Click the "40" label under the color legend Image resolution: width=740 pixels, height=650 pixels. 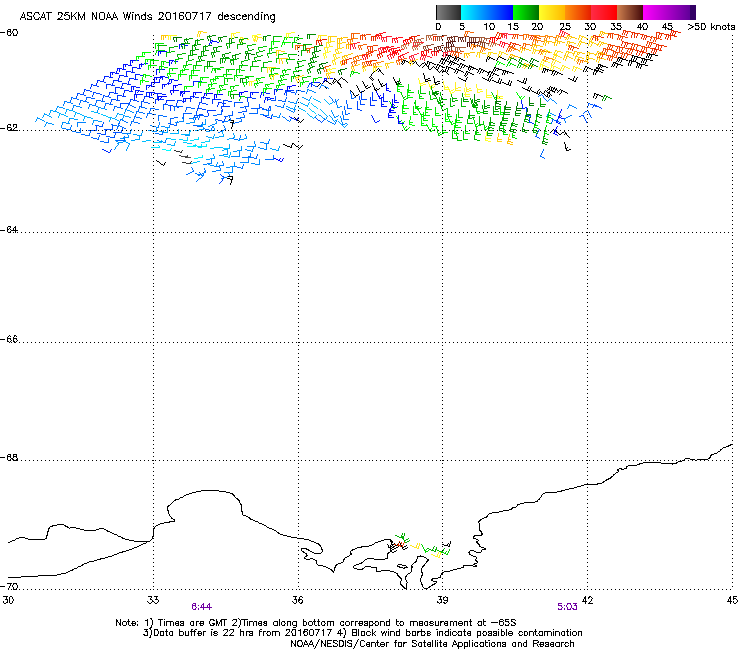642,27
